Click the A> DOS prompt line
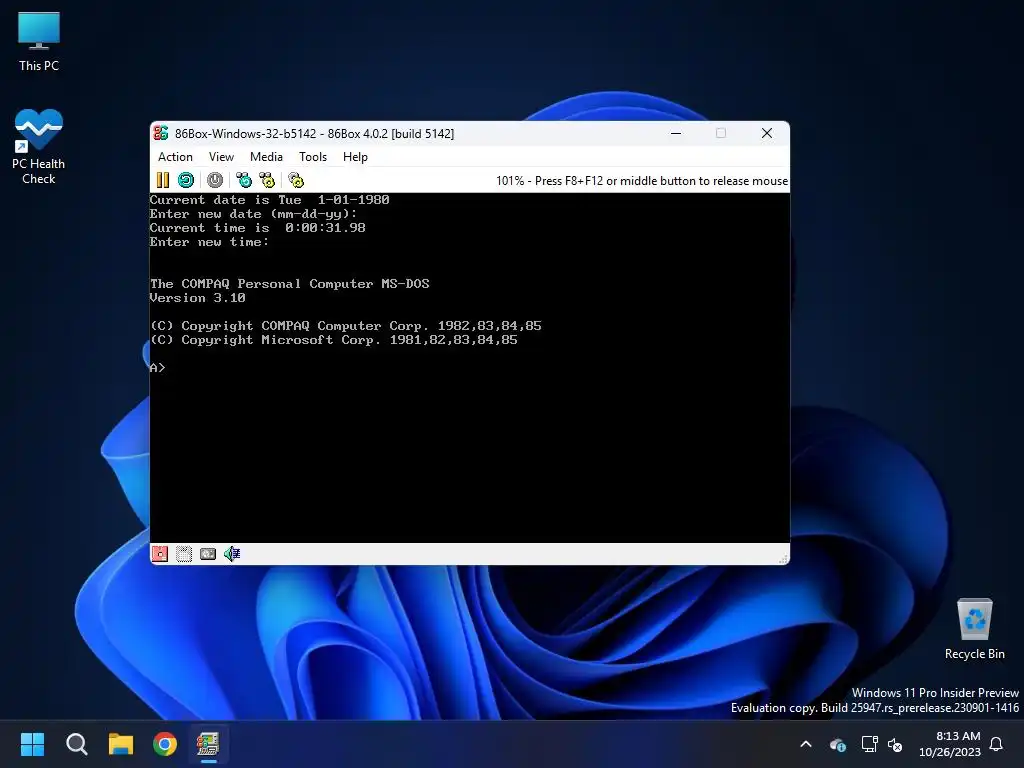The width and height of the screenshot is (1024, 768). (157, 368)
